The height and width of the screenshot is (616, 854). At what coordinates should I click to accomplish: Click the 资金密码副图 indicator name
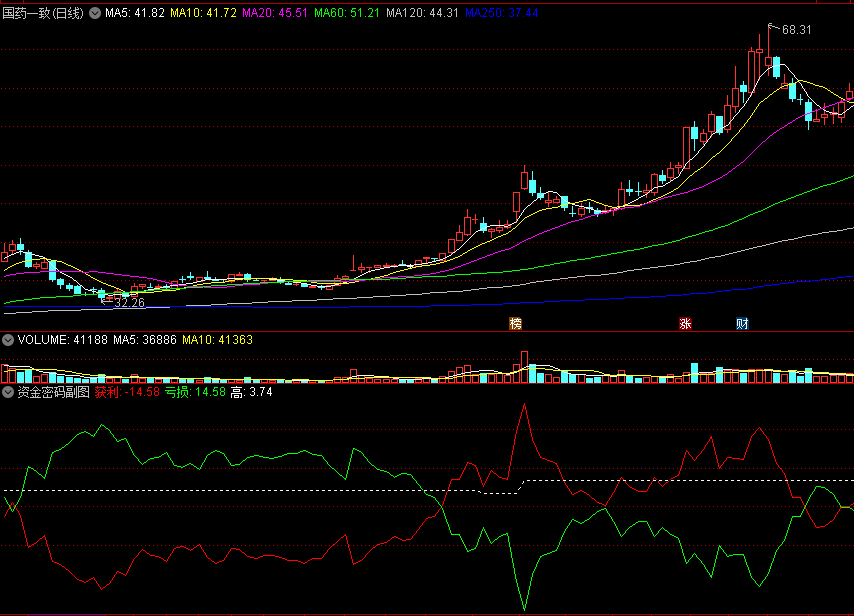(53, 392)
